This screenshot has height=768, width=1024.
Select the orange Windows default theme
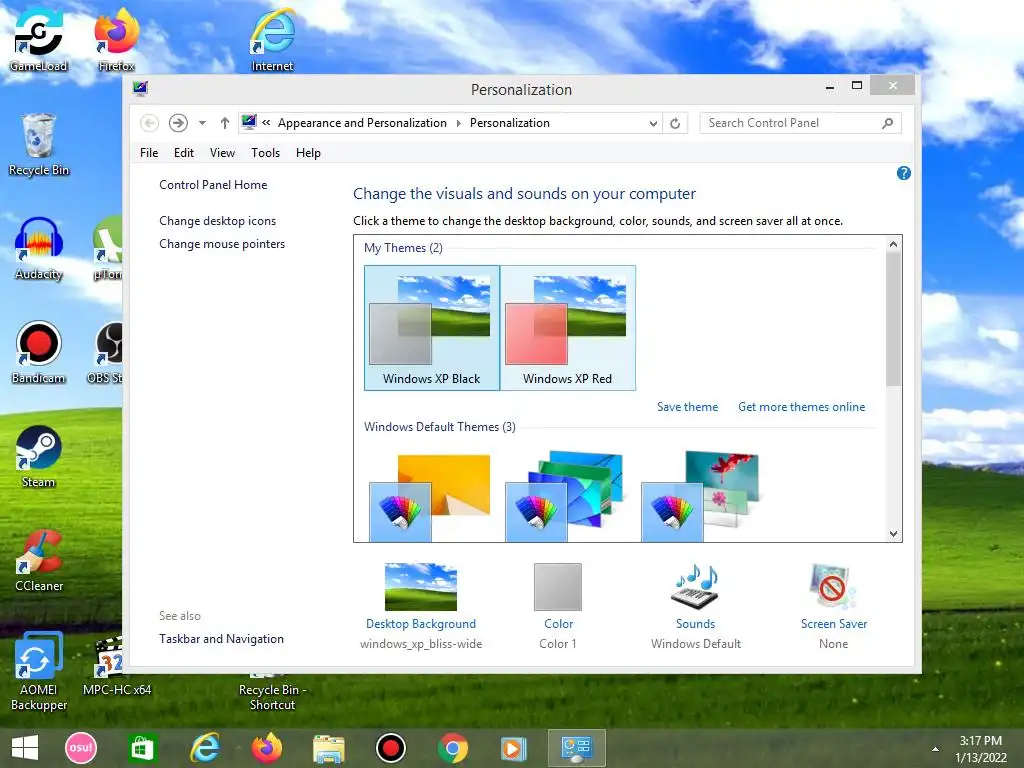pyautogui.click(x=431, y=498)
